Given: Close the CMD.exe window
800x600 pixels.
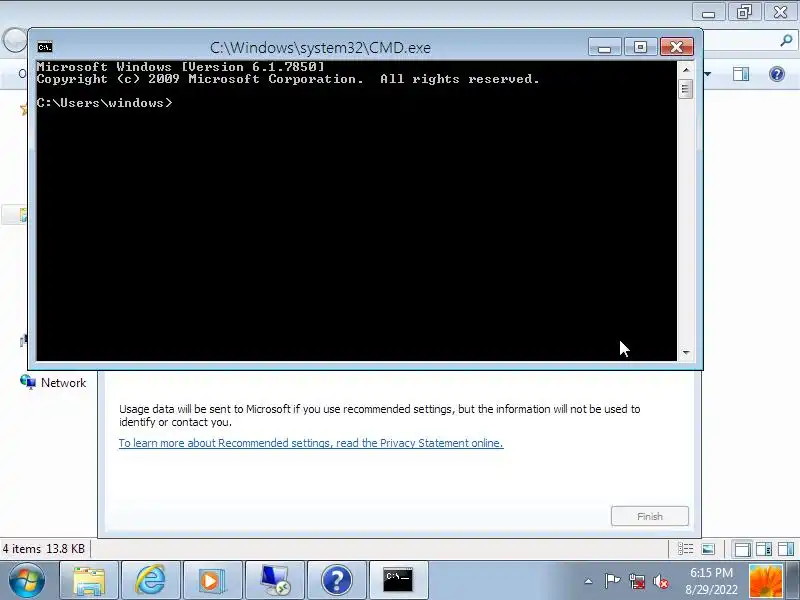Looking at the screenshot, I should point(677,47).
